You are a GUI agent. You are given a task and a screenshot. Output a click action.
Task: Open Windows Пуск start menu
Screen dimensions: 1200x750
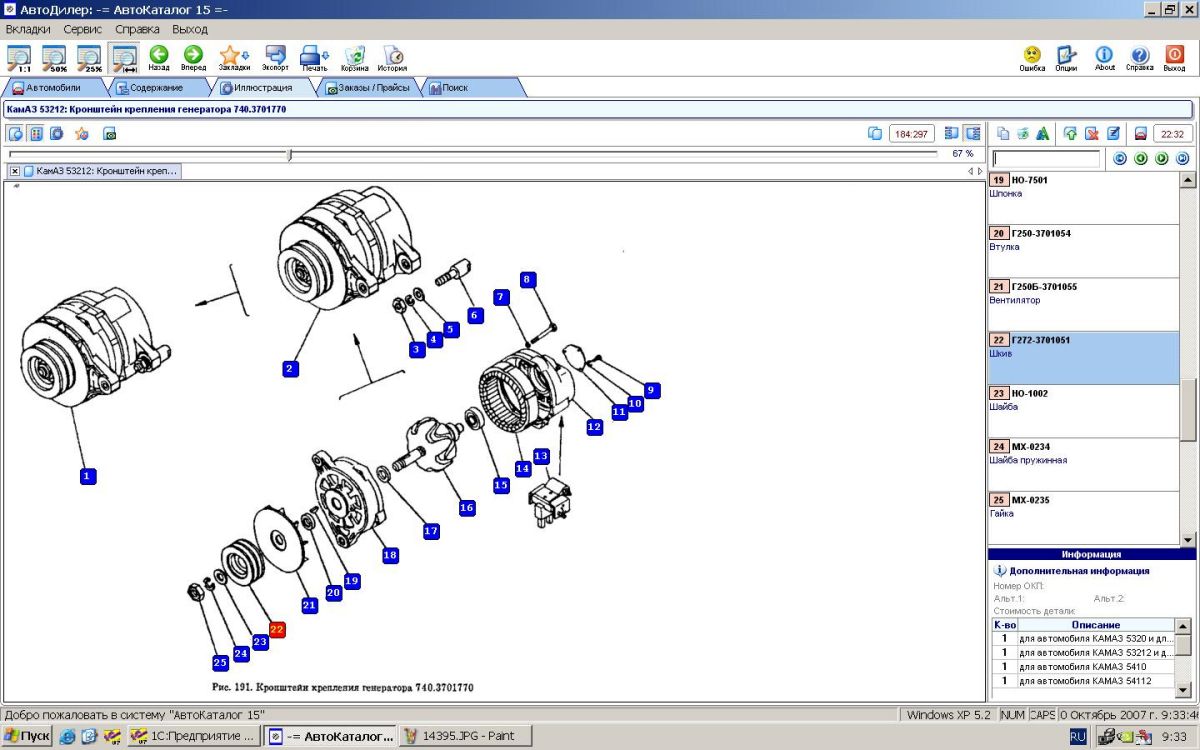[28, 736]
